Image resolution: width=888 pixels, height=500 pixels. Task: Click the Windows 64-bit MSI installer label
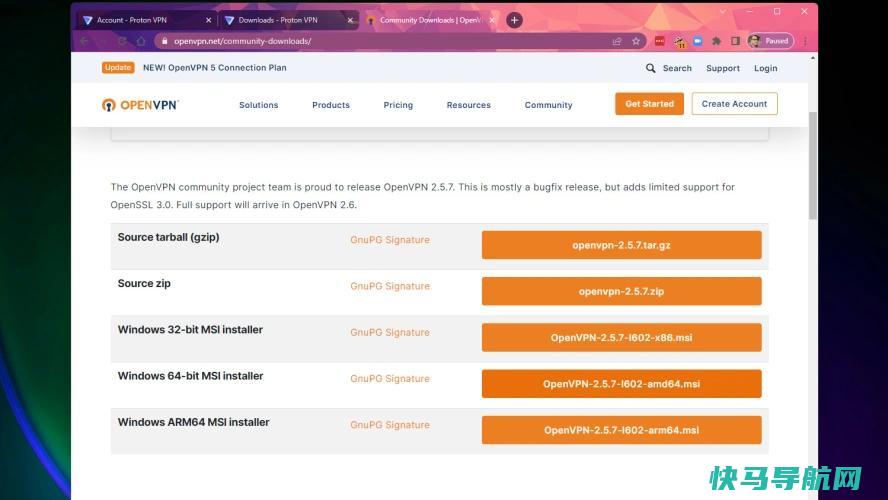[x=190, y=376]
